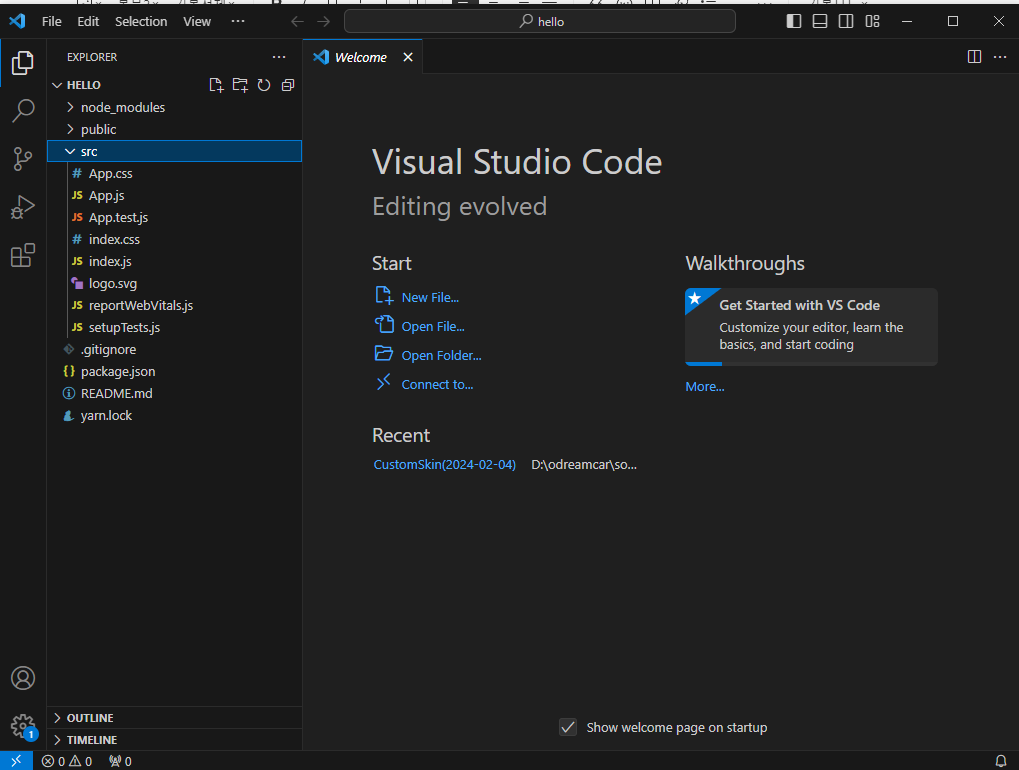The width and height of the screenshot is (1019, 770).
Task: Open App.css file
Action: (174, 173)
